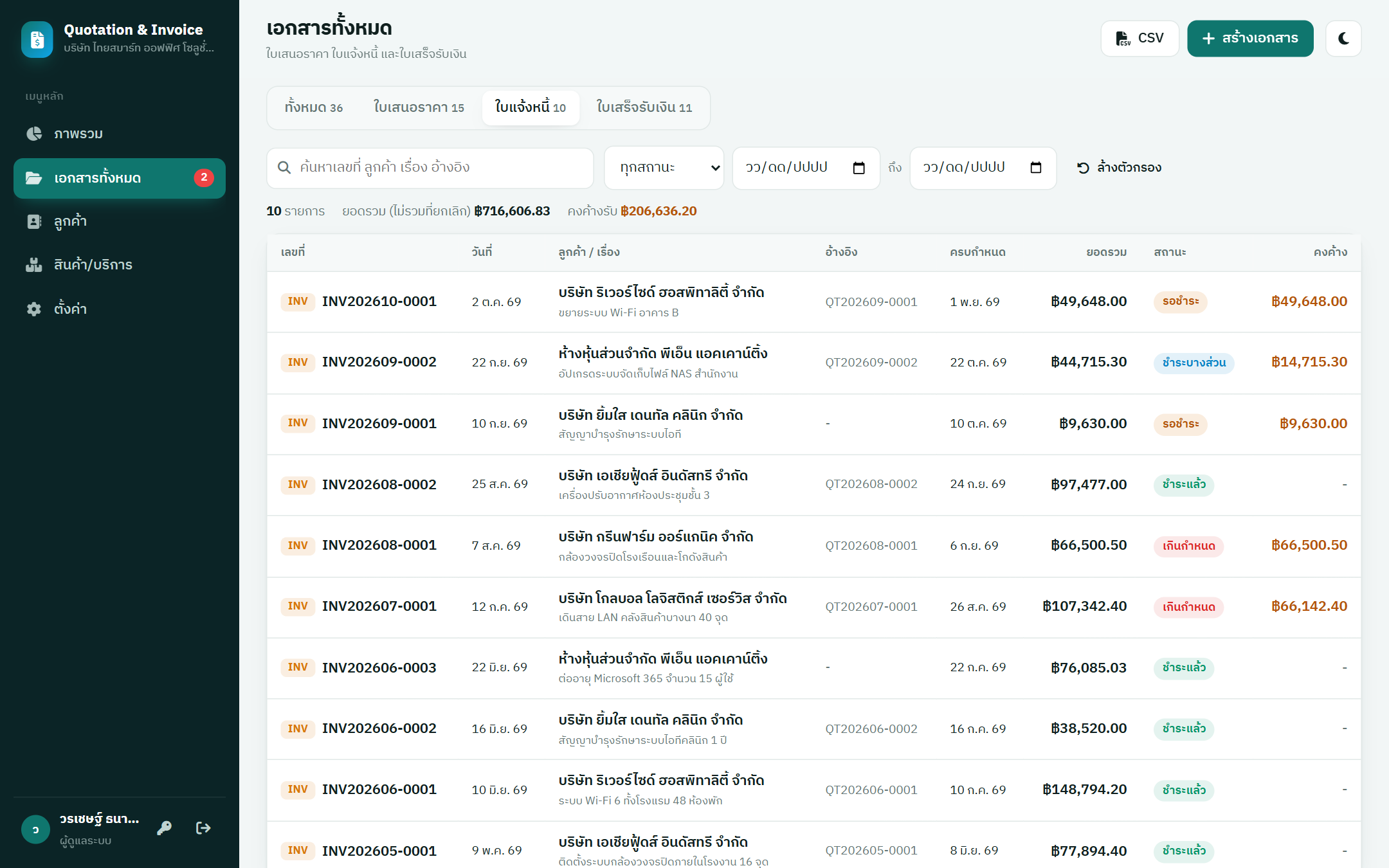The height and width of the screenshot is (868, 1389).
Task: Export the list with the CSV button
Action: pos(1139,39)
